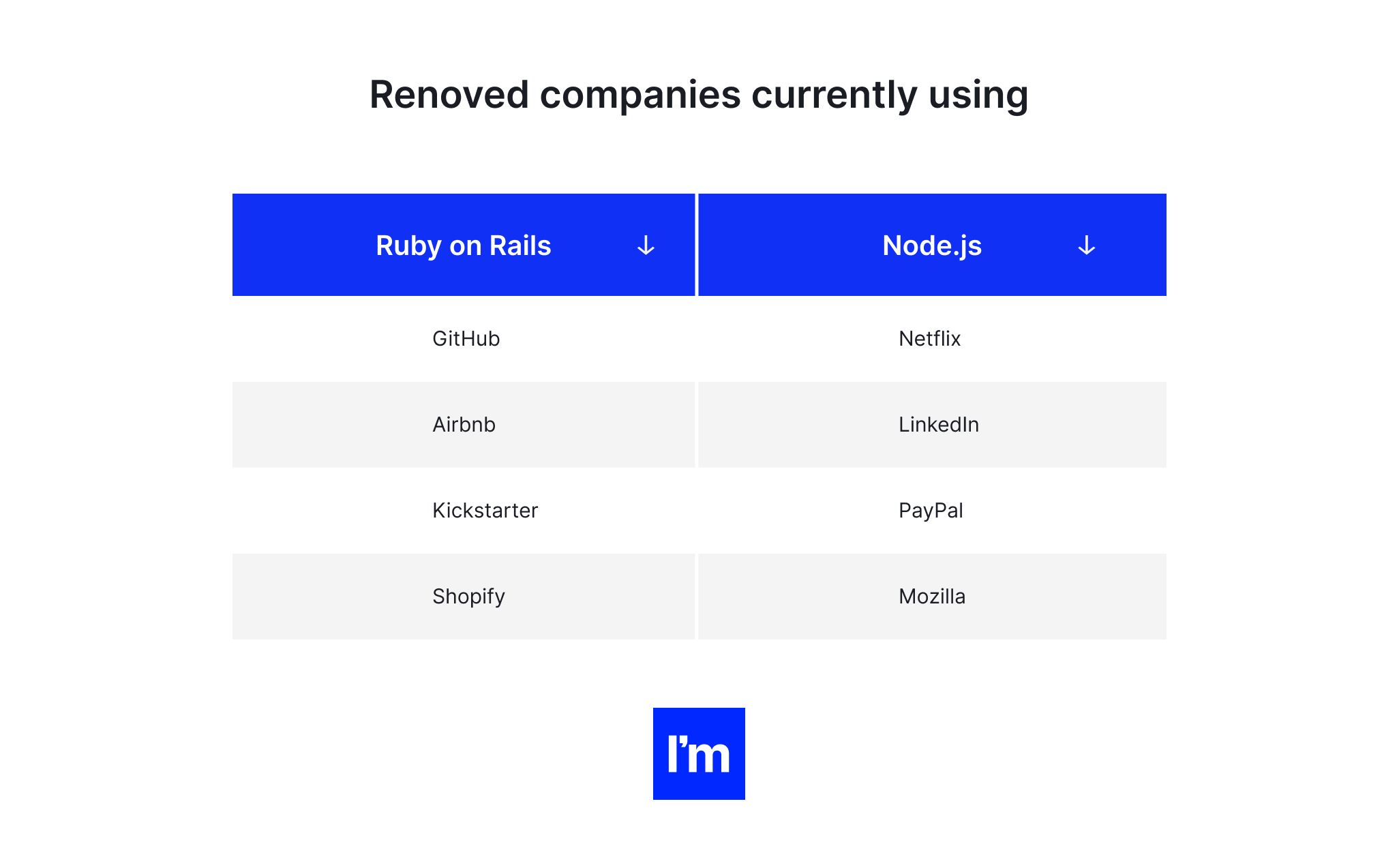Click the word currently in the heading
This screenshot has width=1399, height=868.
point(834,95)
